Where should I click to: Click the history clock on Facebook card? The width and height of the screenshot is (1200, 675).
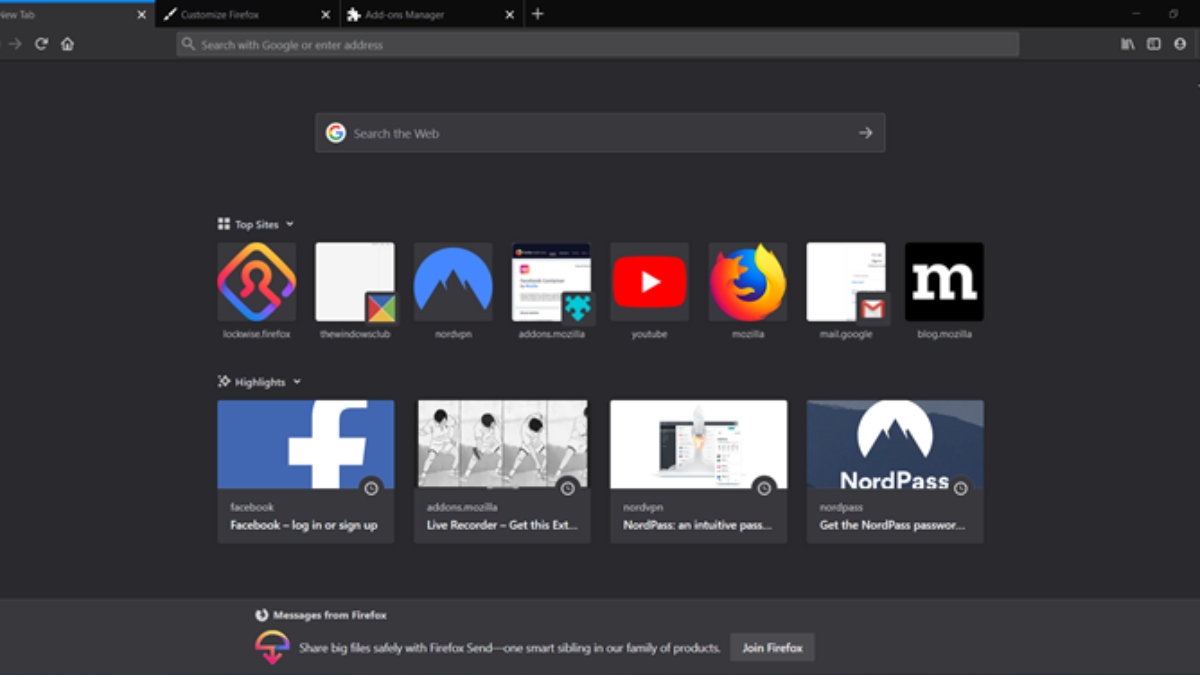click(371, 488)
